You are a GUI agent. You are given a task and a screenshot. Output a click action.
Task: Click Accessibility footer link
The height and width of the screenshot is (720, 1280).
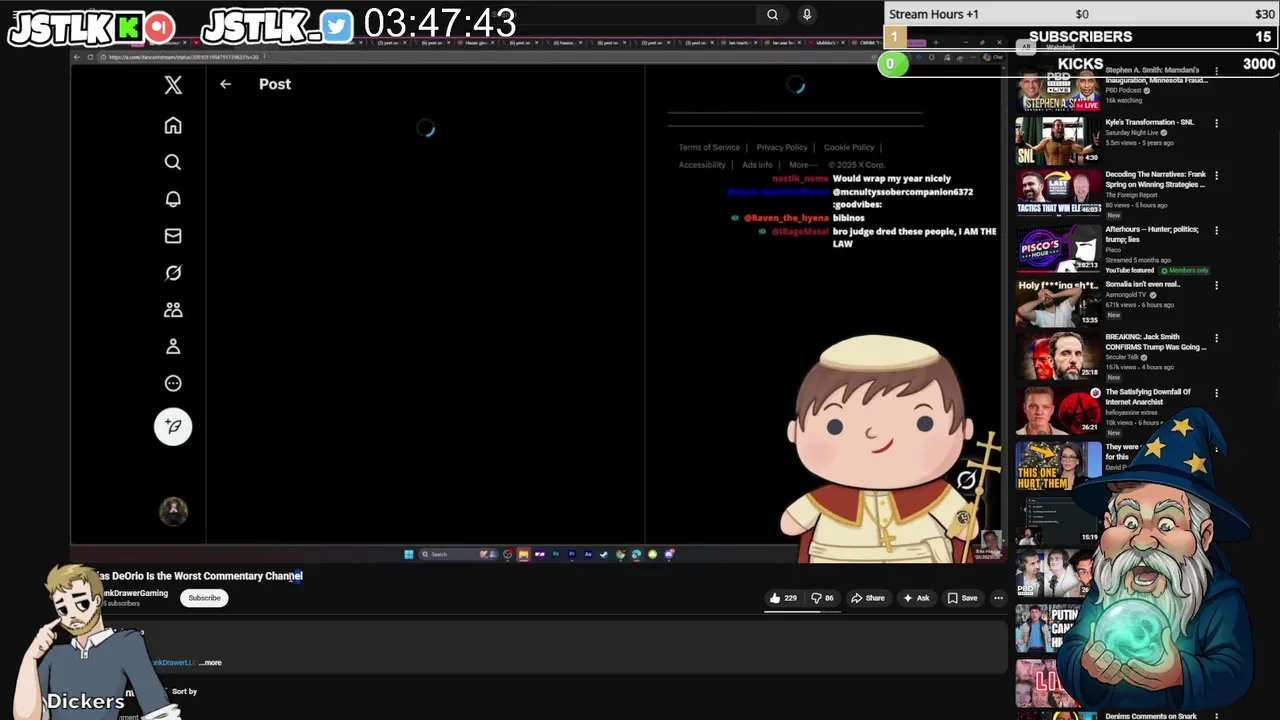(x=702, y=165)
